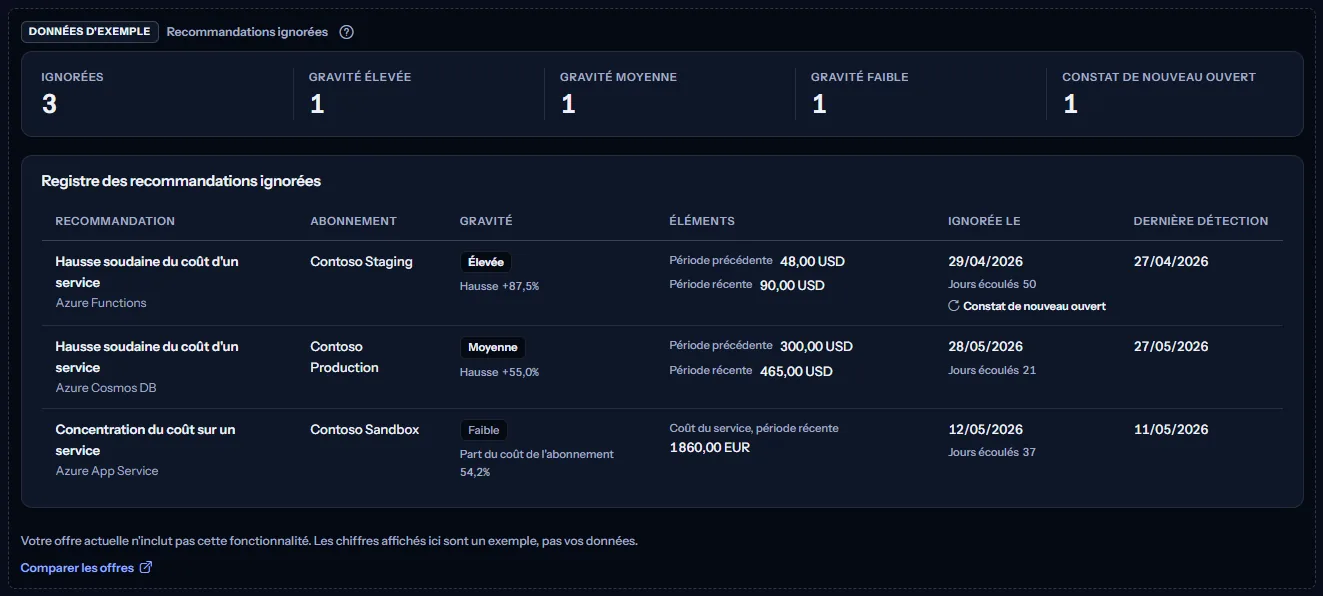Screen dimensions: 1323x596
Task: Sort by the DERNIÈRE DÉTECTION column header
Action: [x=1200, y=221]
